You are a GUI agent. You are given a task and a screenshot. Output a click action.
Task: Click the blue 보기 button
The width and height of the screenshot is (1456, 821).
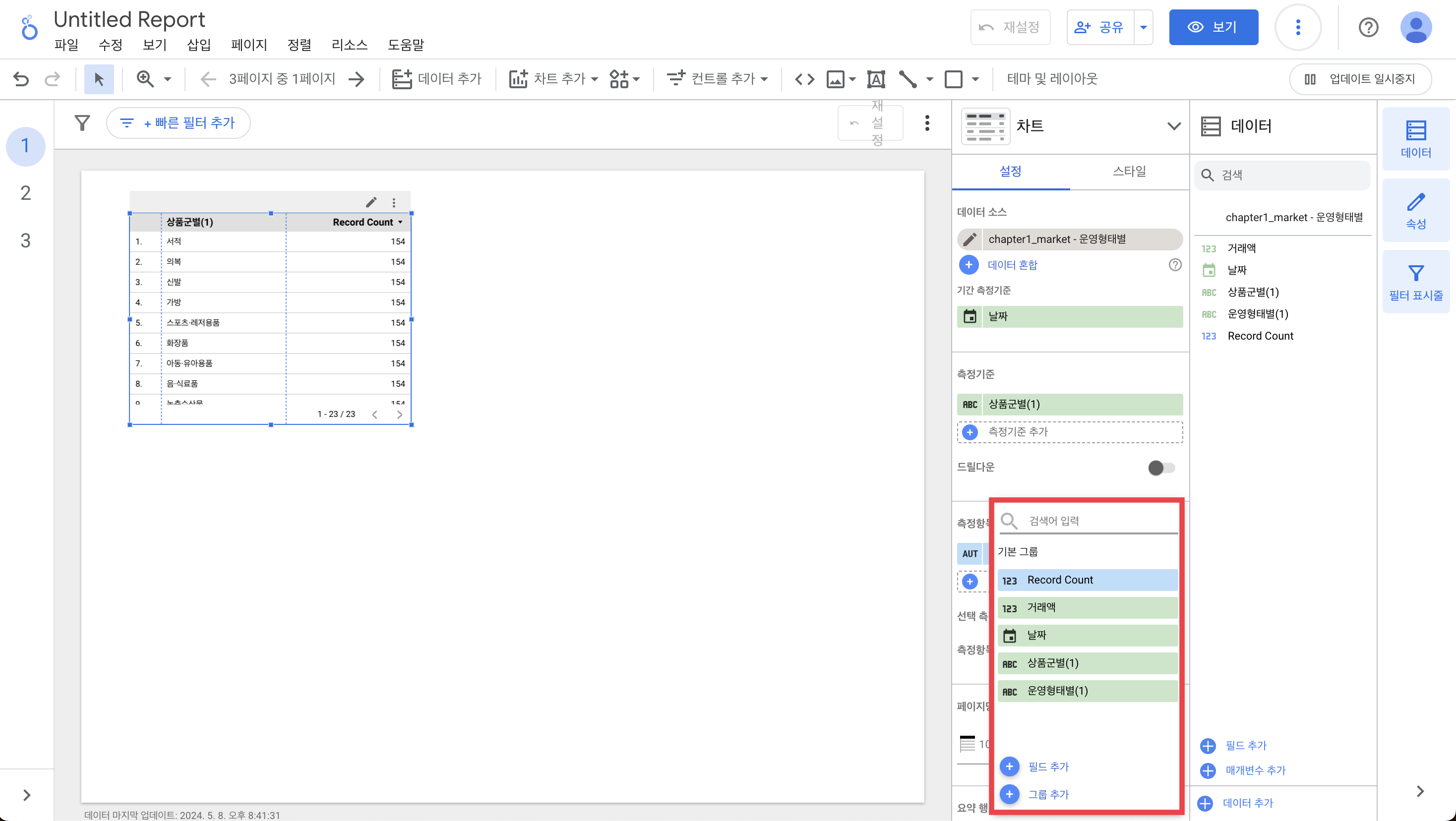pyautogui.click(x=1213, y=27)
